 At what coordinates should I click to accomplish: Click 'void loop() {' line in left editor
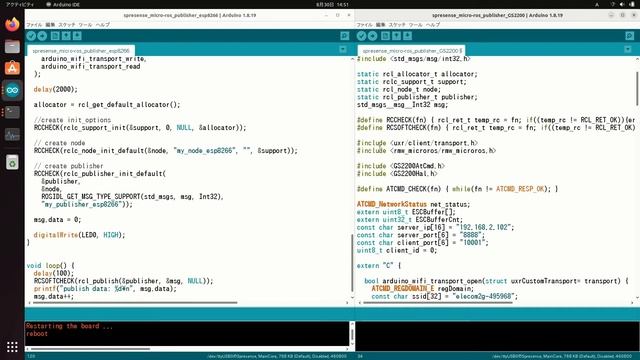(51, 266)
